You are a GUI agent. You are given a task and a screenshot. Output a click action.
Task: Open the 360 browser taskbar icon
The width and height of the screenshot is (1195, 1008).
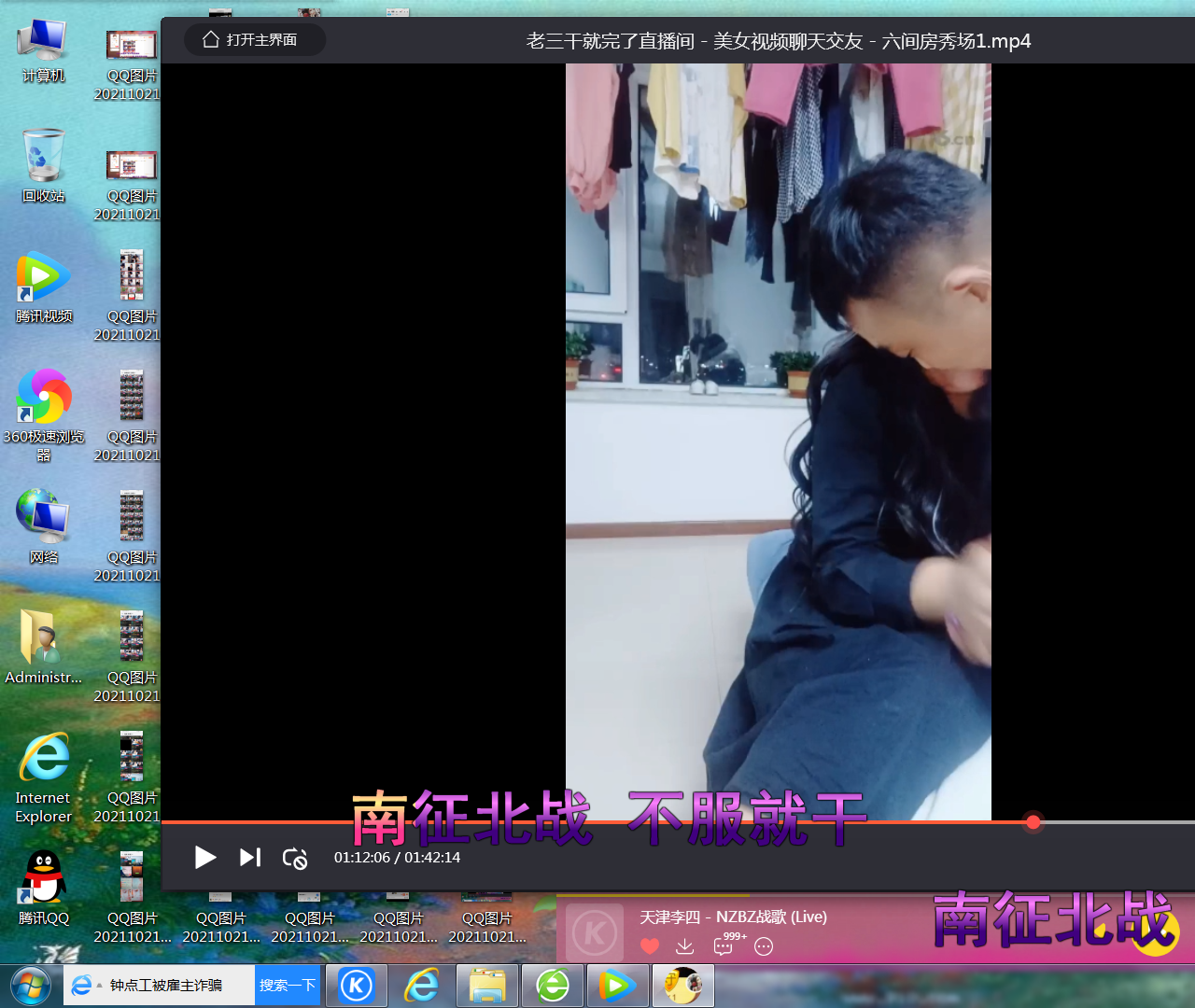(x=553, y=986)
